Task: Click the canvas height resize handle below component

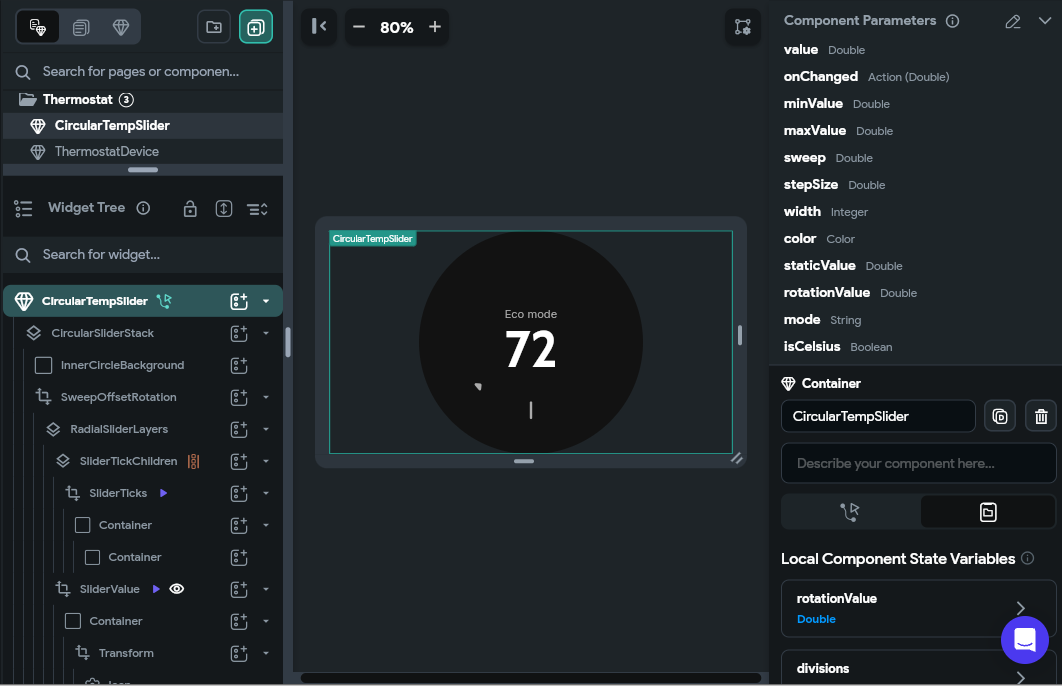Action: pyautogui.click(x=524, y=461)
